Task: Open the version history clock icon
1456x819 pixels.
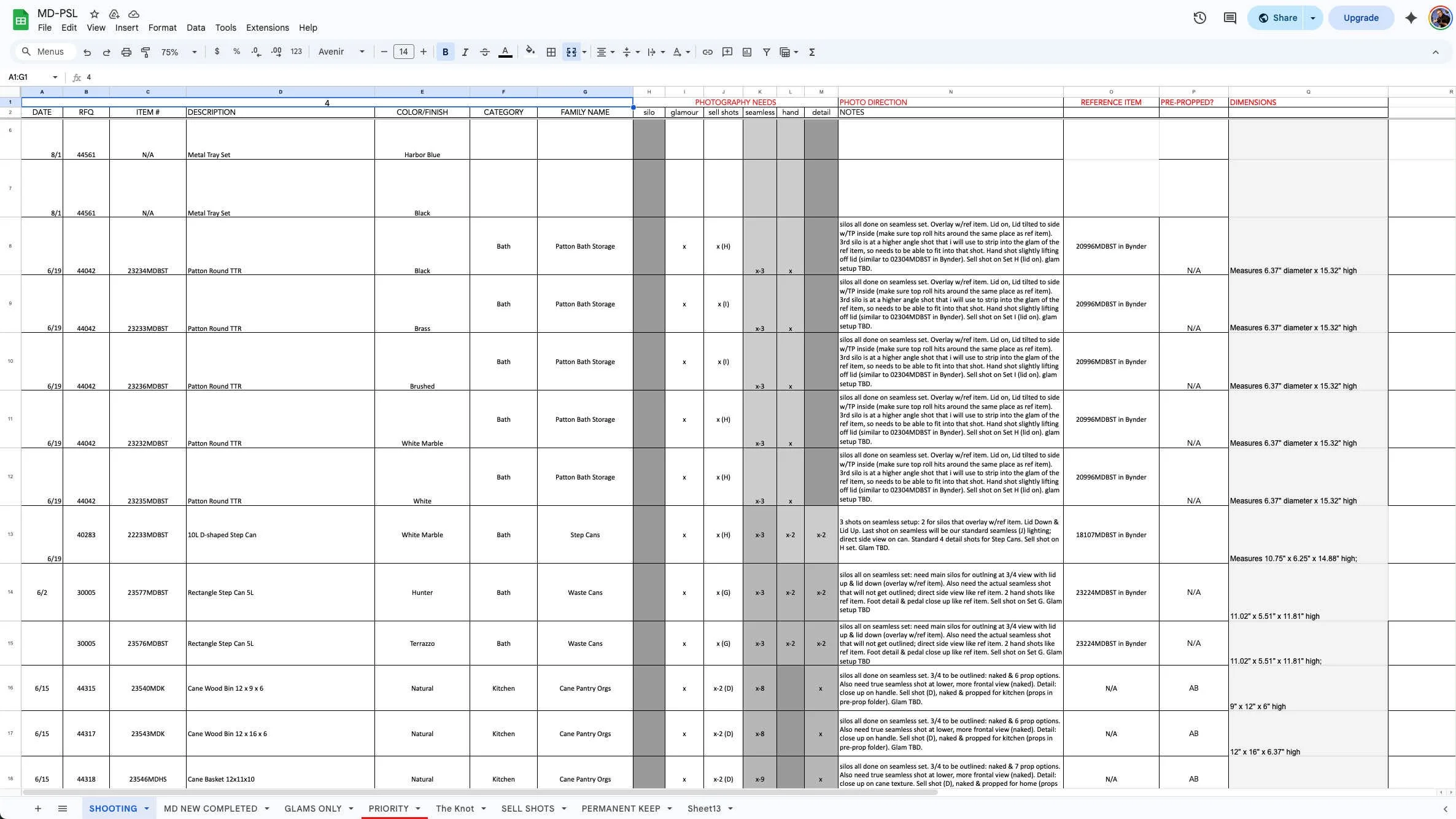Action: click(1199, 18)
